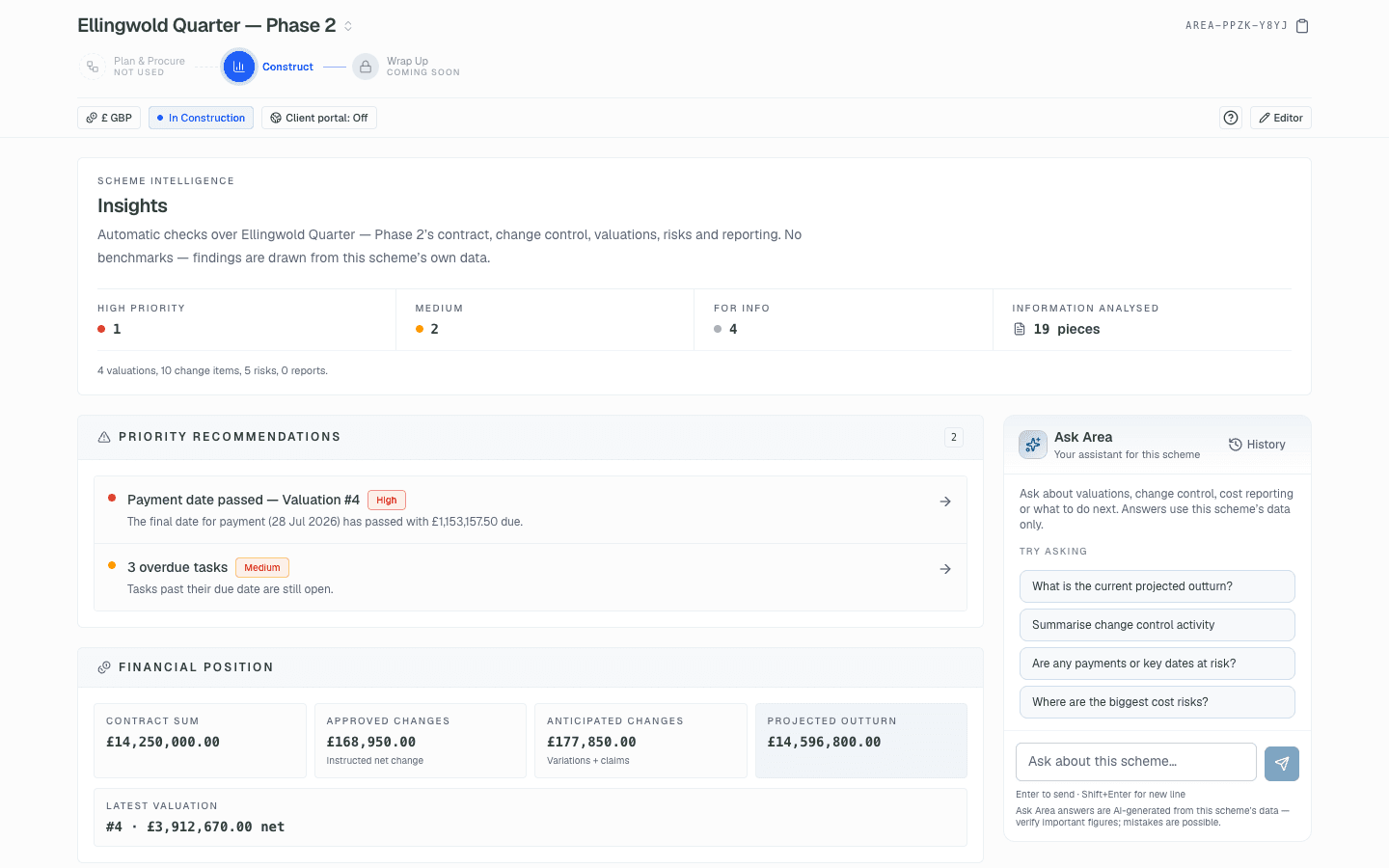Click the High priority tag

coord(387,500)
